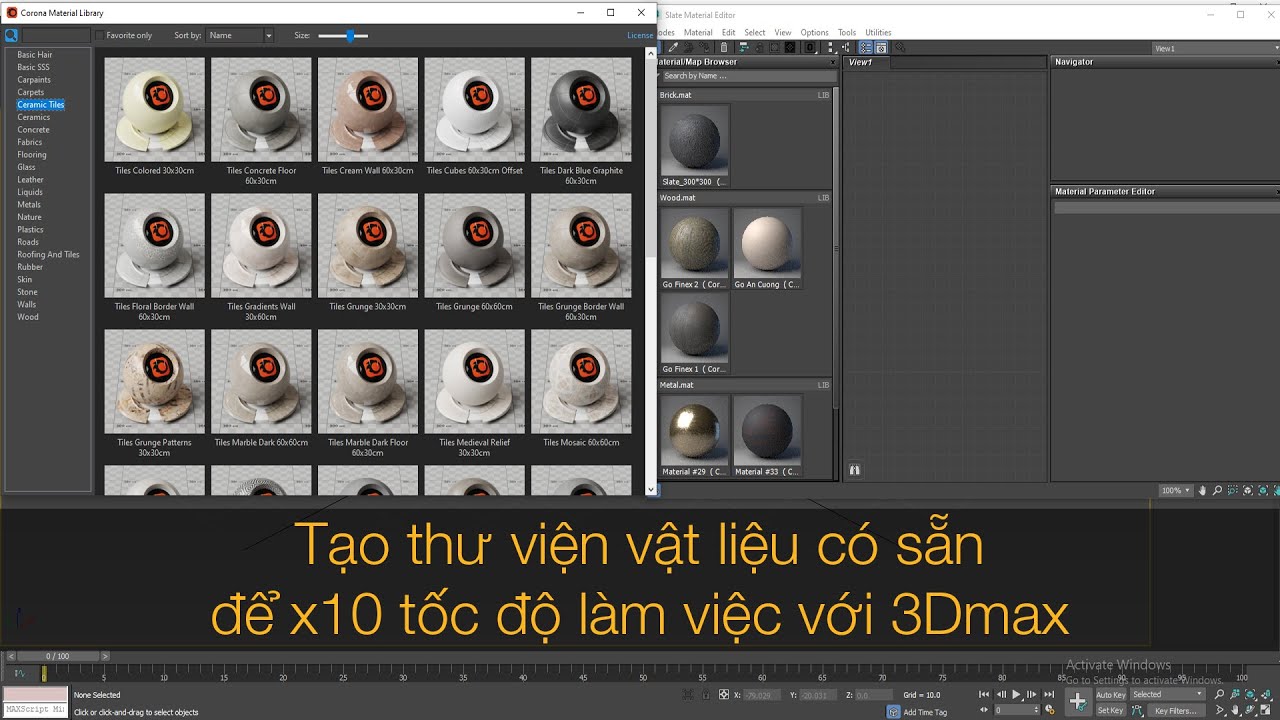Select Tiles Dark Blue Graphite 60x30cm thumbnail
This screenshot has height=720, width=1280.
pyautogui.click(x=581, y=108)
